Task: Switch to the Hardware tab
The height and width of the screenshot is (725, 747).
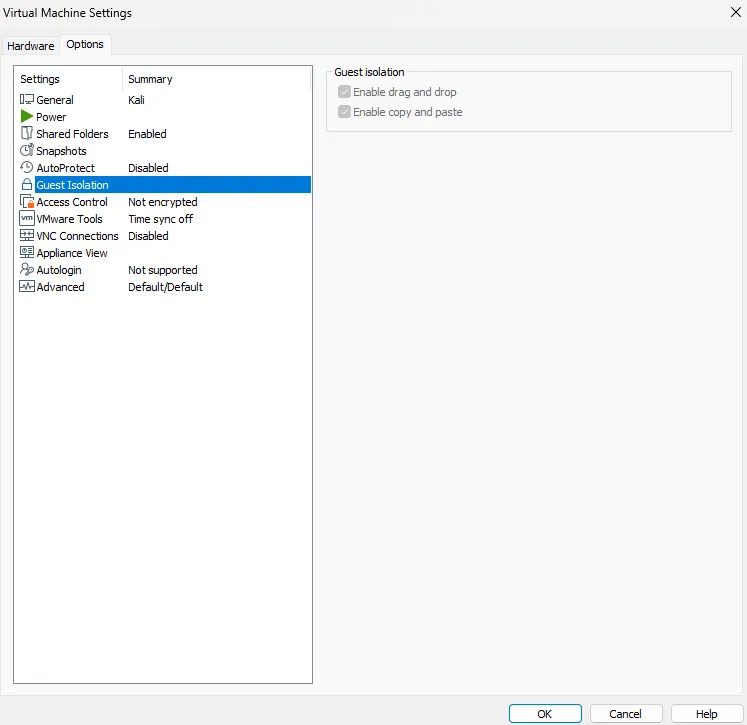Action: point(30,46)
